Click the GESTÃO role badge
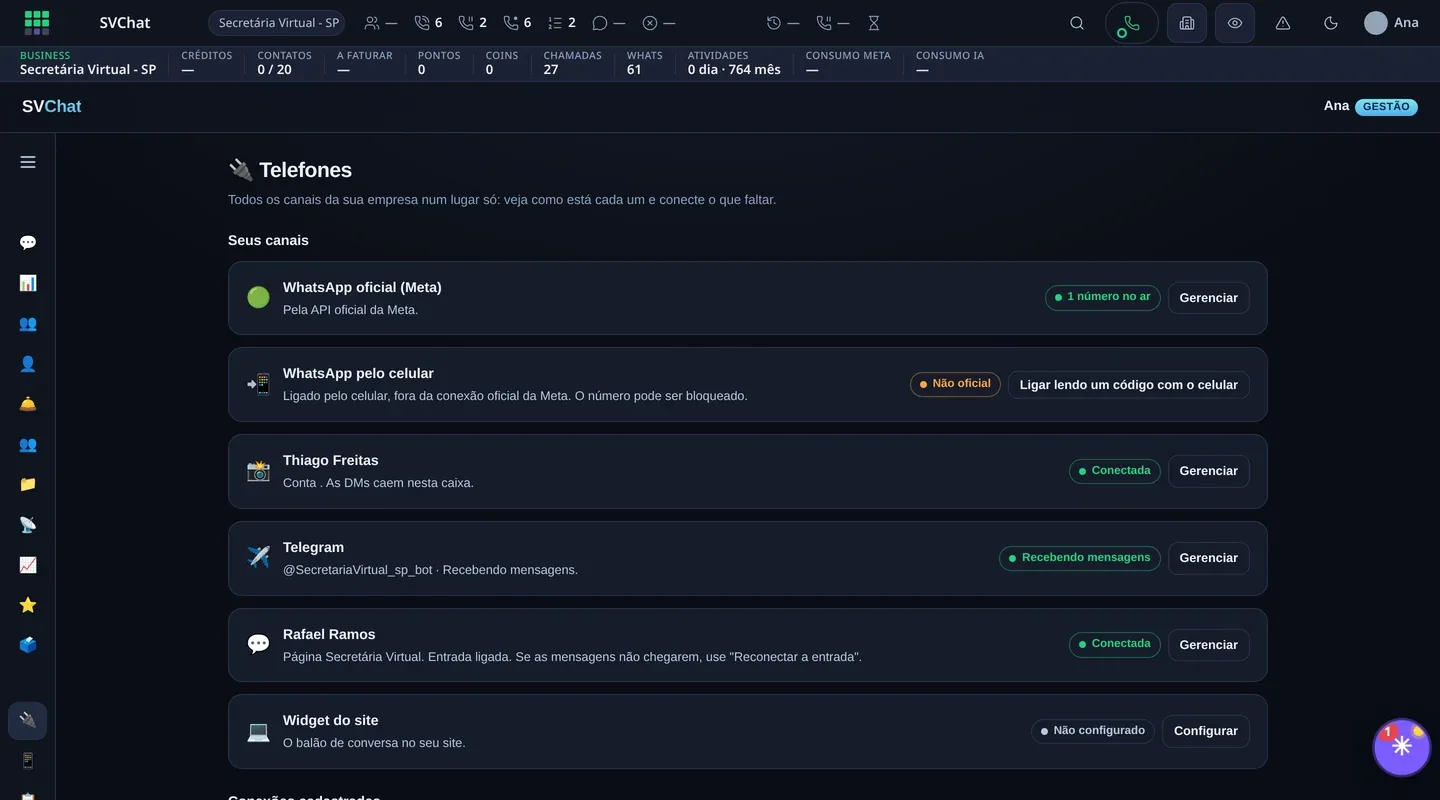Screen dimensions: 1440x800 coord(1386,107)
